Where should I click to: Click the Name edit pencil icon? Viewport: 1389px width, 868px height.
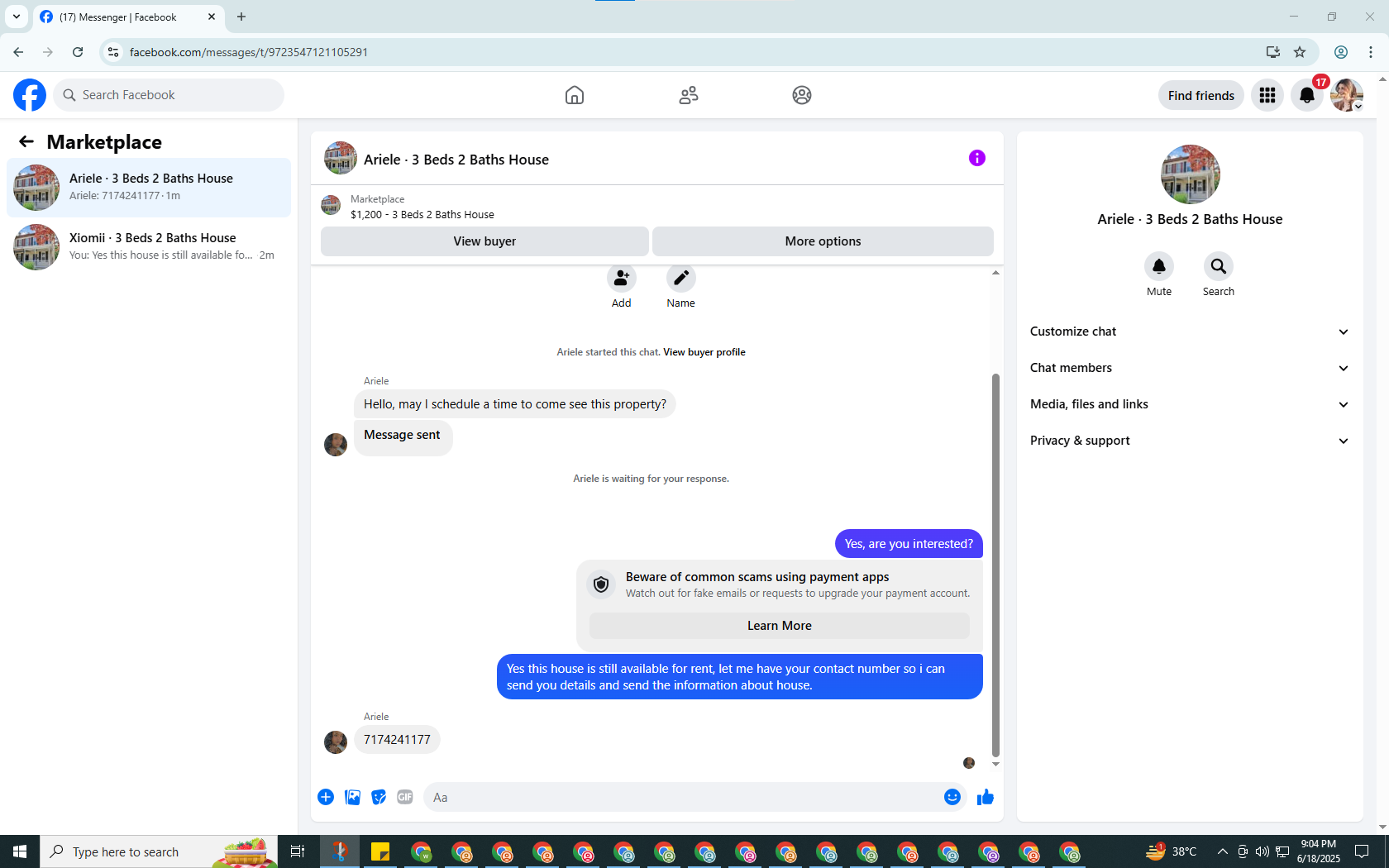681,278
